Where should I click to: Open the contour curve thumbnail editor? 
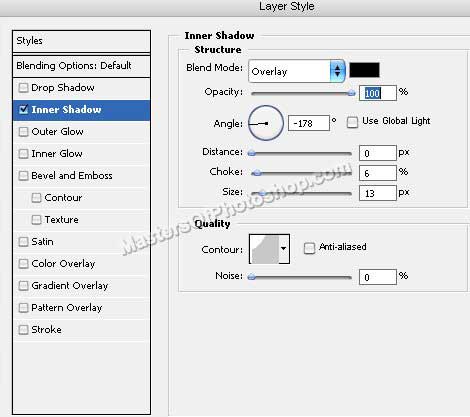(264, 249)
